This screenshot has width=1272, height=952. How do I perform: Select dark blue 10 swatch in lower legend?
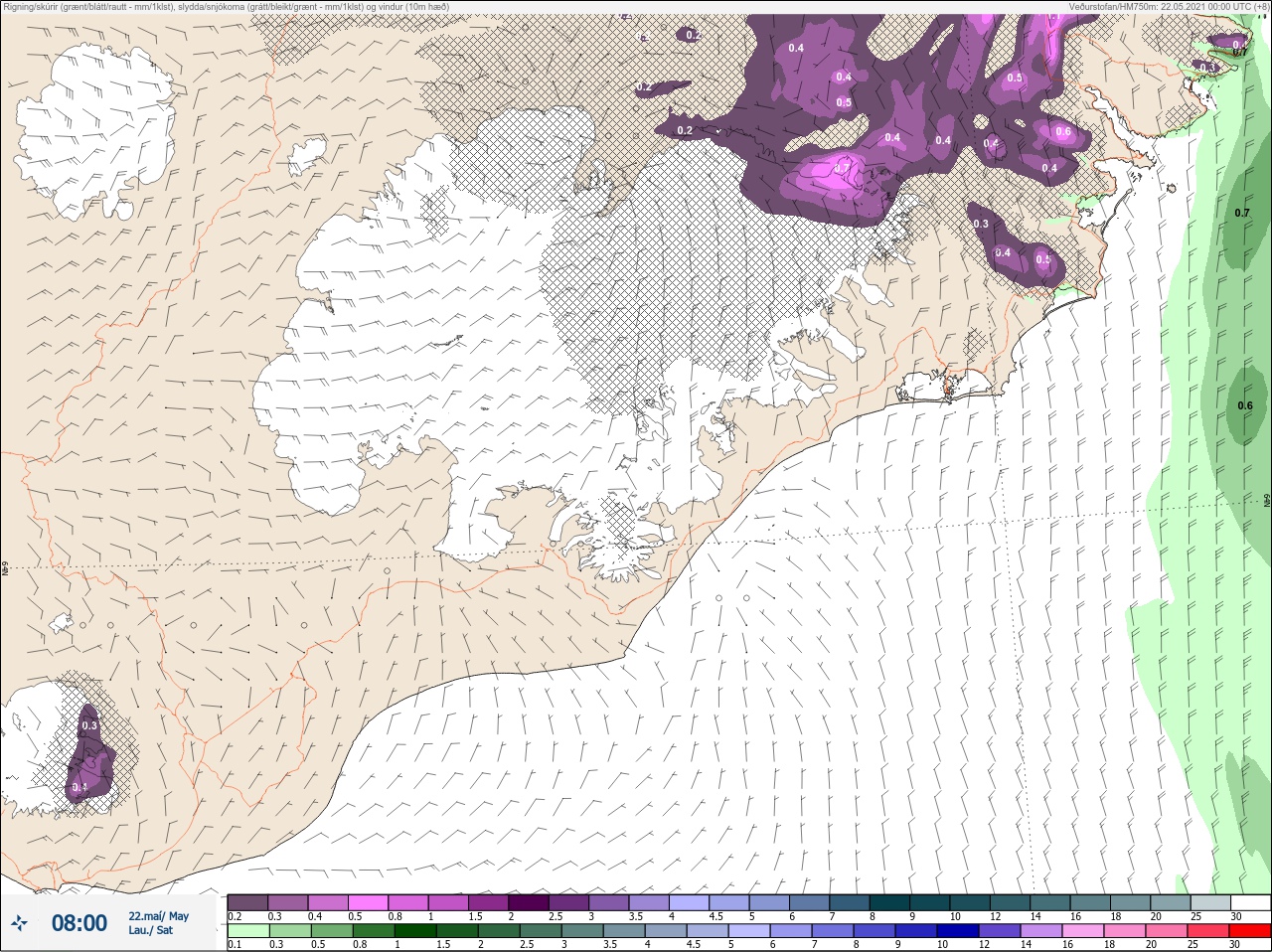(x=958, y=931)
